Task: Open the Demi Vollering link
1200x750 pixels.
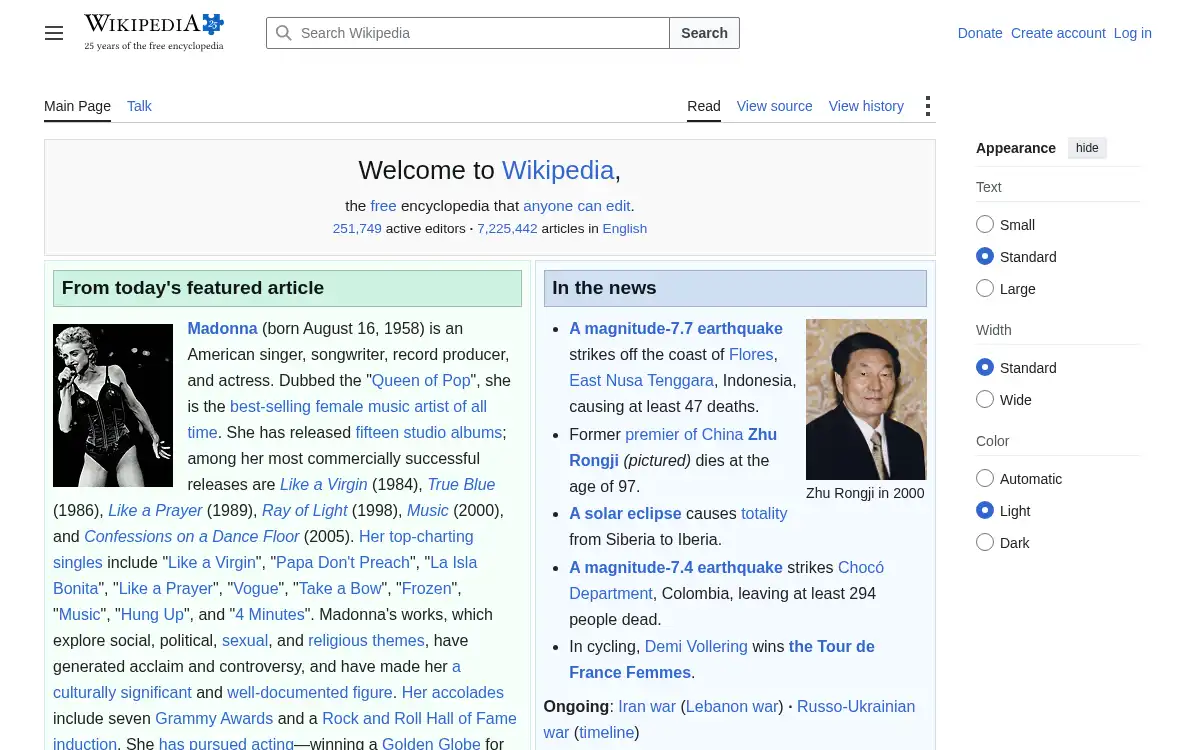Action: coord(696,646)
